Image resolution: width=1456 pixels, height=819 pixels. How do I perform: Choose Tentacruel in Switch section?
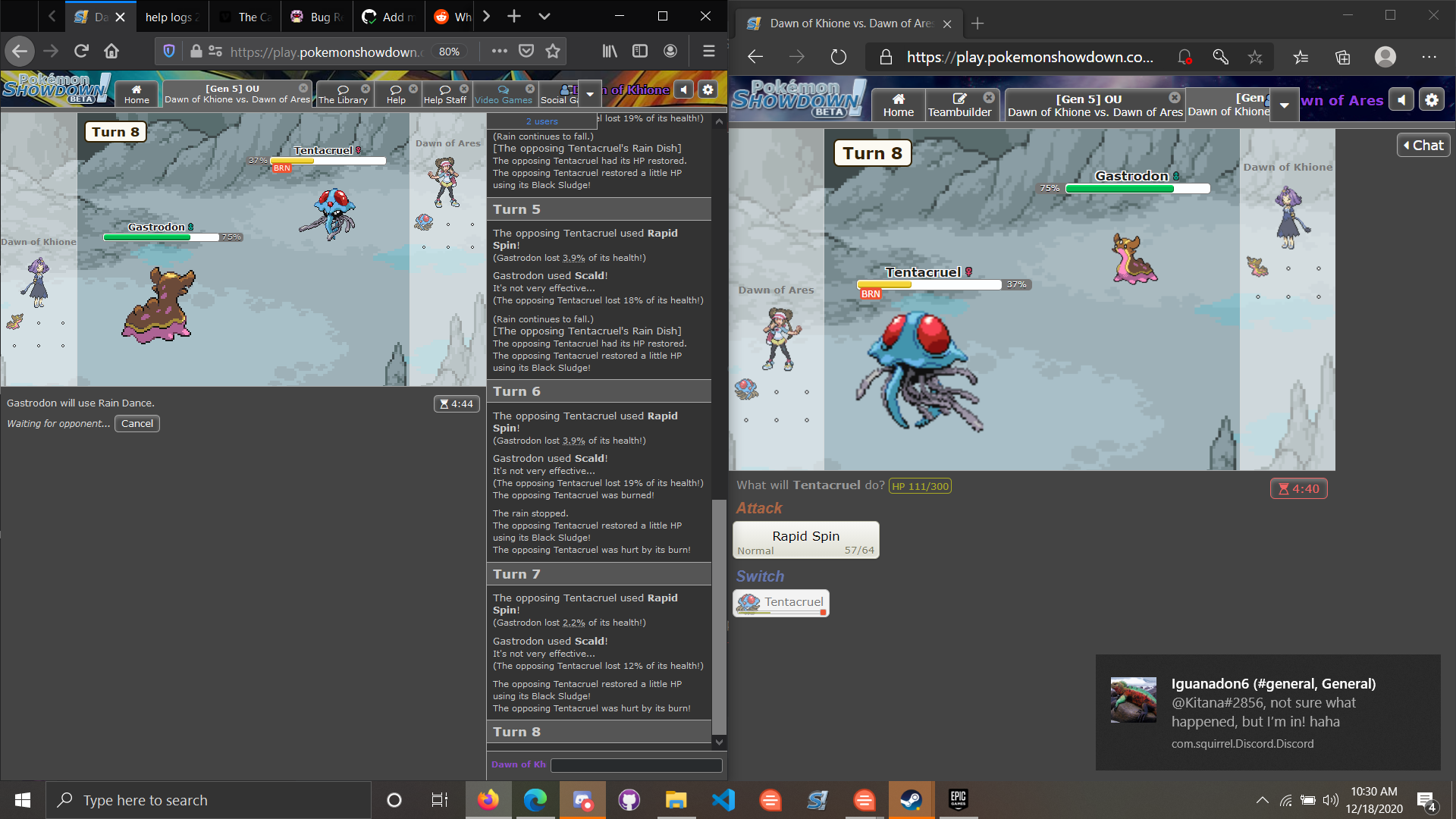781,603
